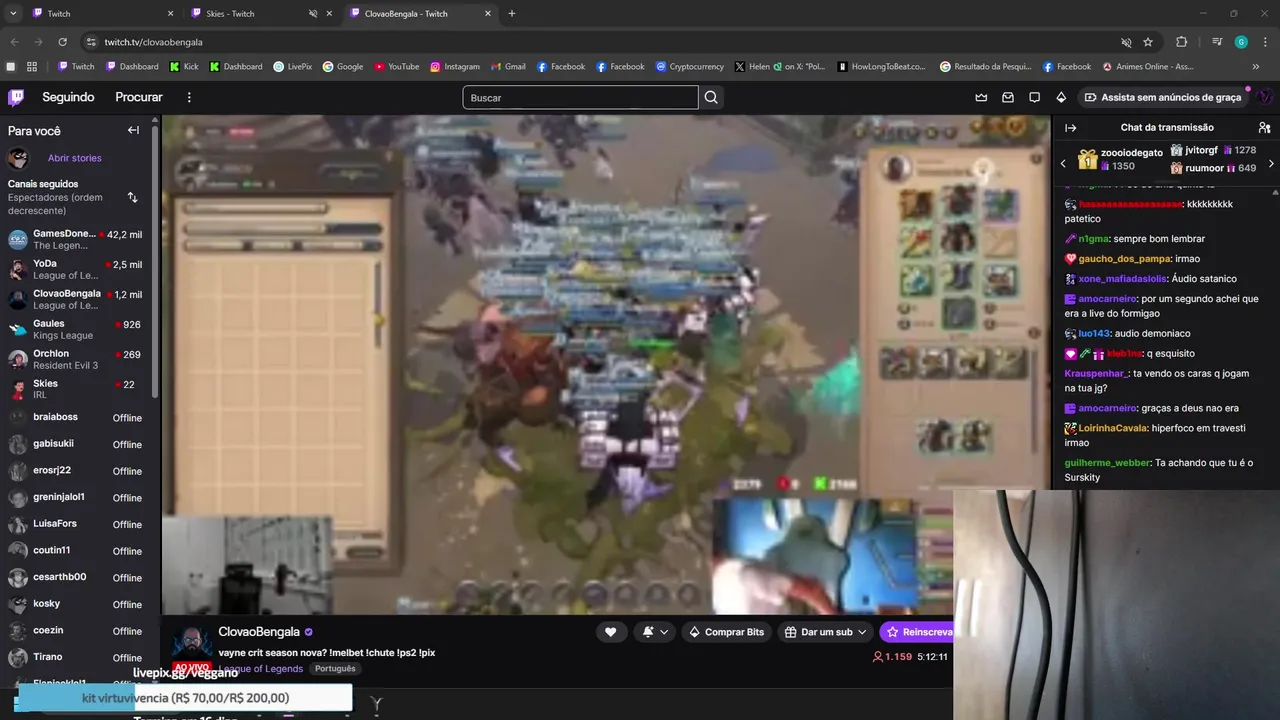Click username guilherme_webber in chat
The width and height of the screenshot is (1280, 720).
[1107, 463]
